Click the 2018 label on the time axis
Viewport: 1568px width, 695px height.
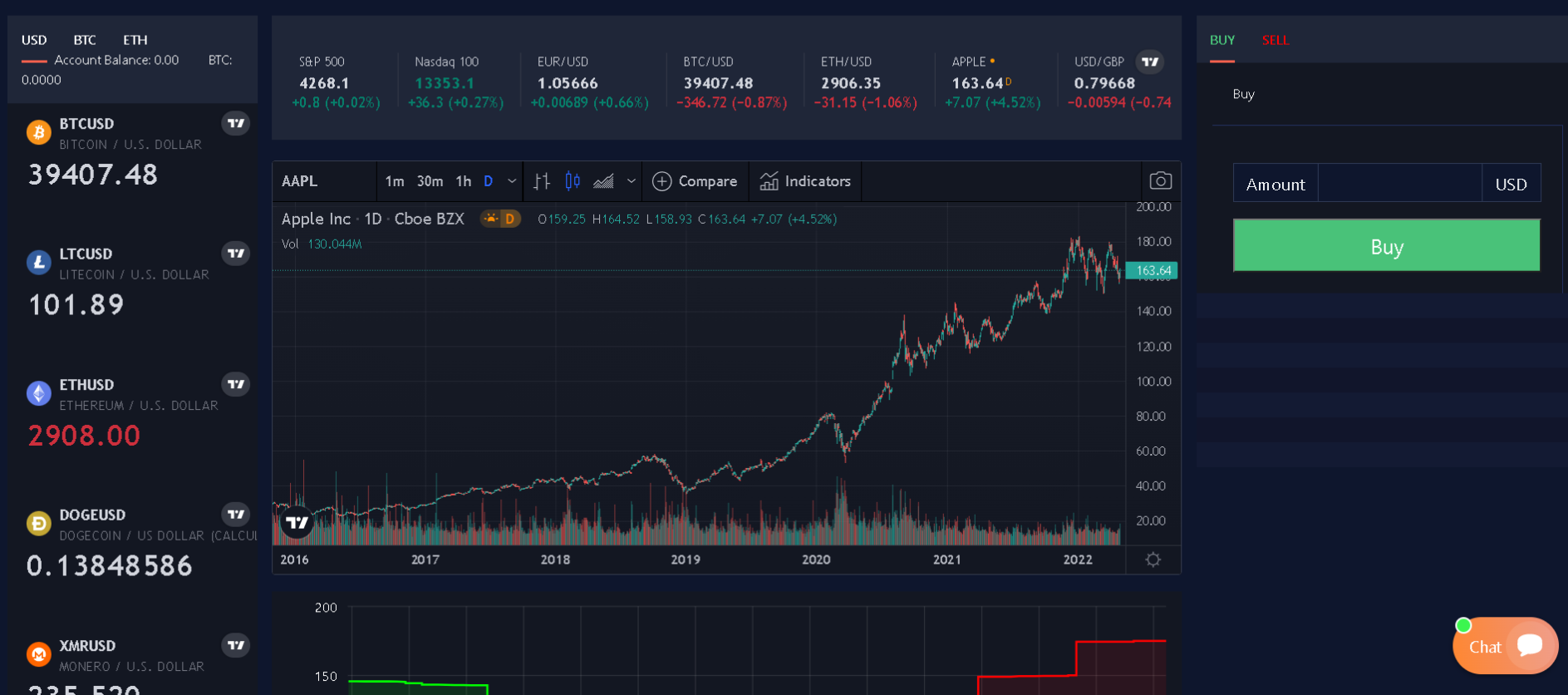tap(555, 559)
